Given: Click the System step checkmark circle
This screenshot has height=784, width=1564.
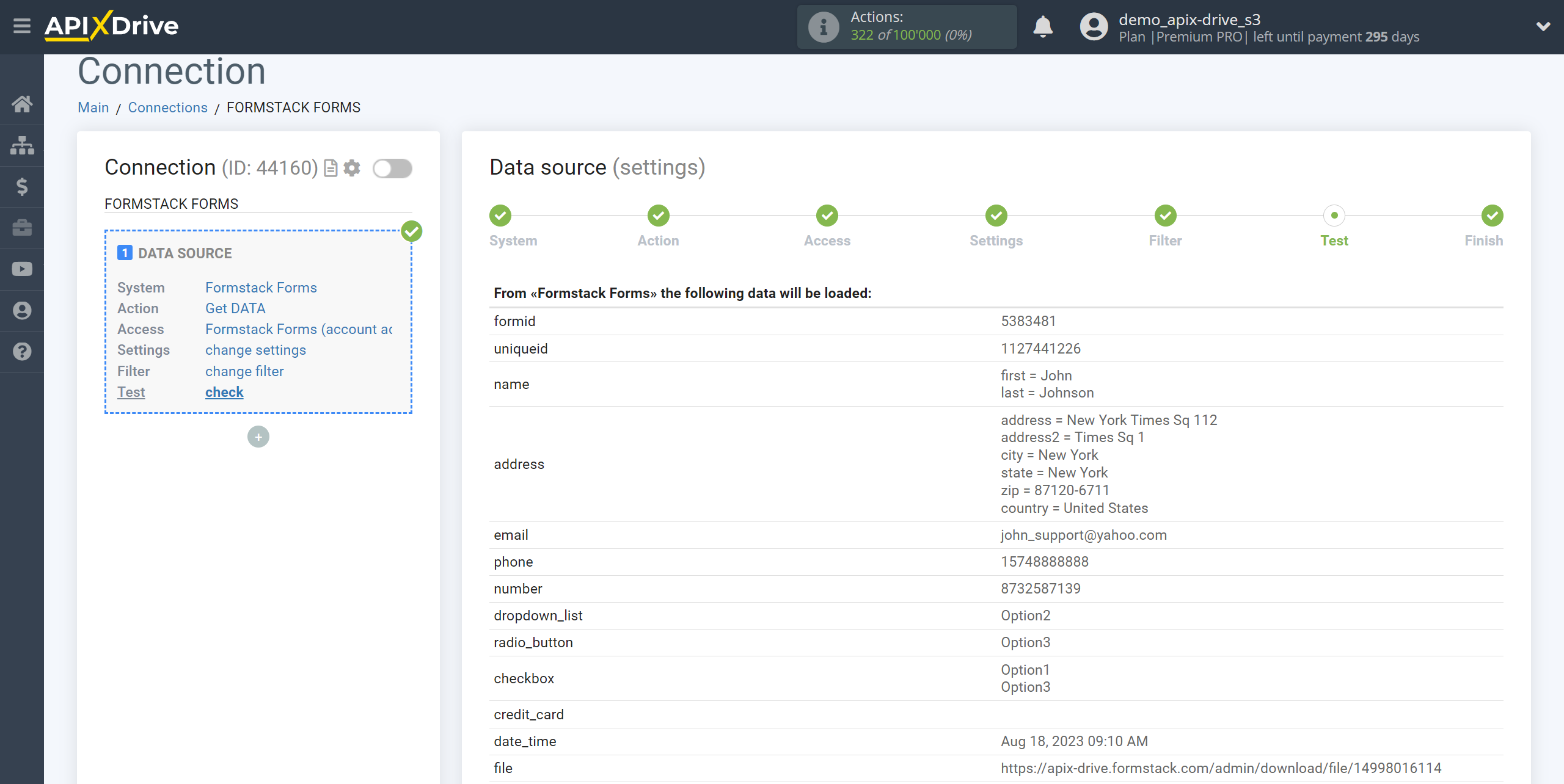Looking at the screenshot, I should (500, 216).
